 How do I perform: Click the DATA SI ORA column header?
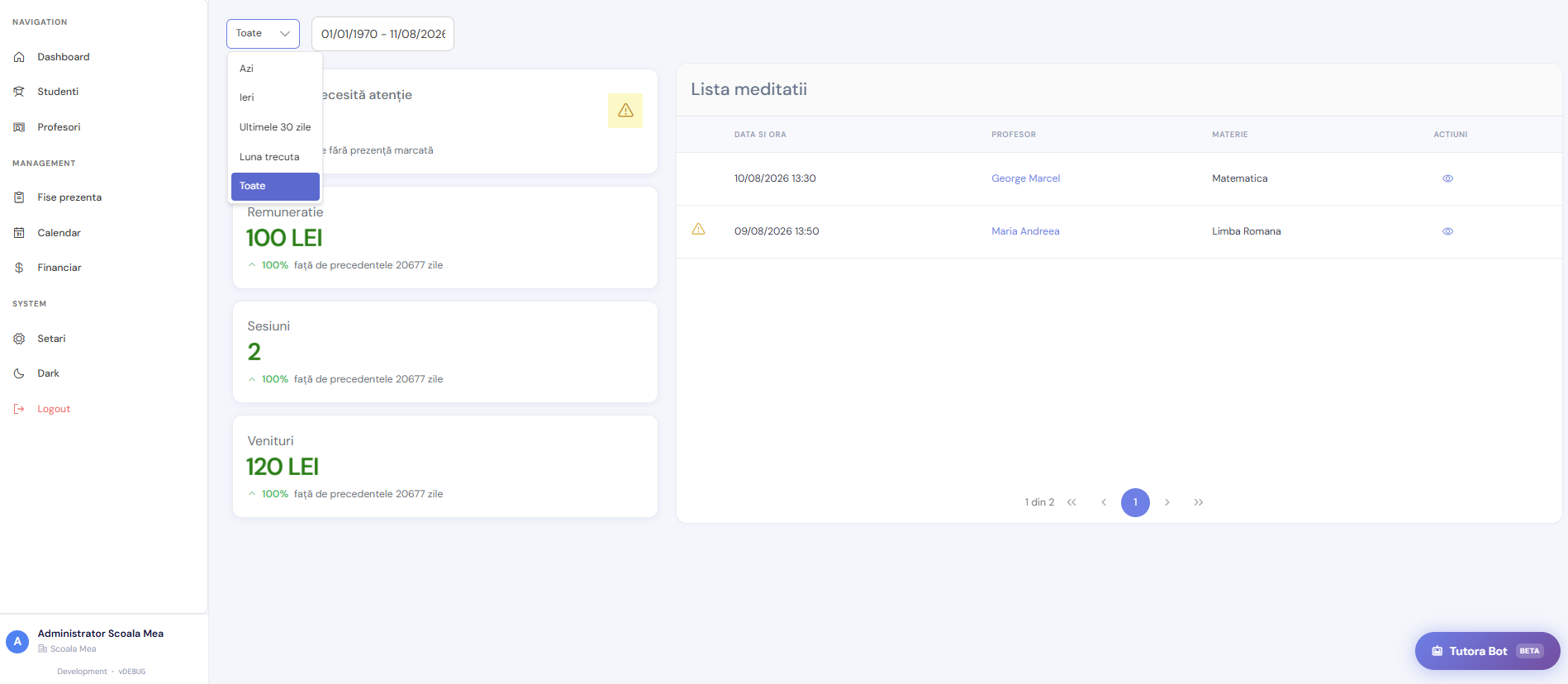(760, 135)
